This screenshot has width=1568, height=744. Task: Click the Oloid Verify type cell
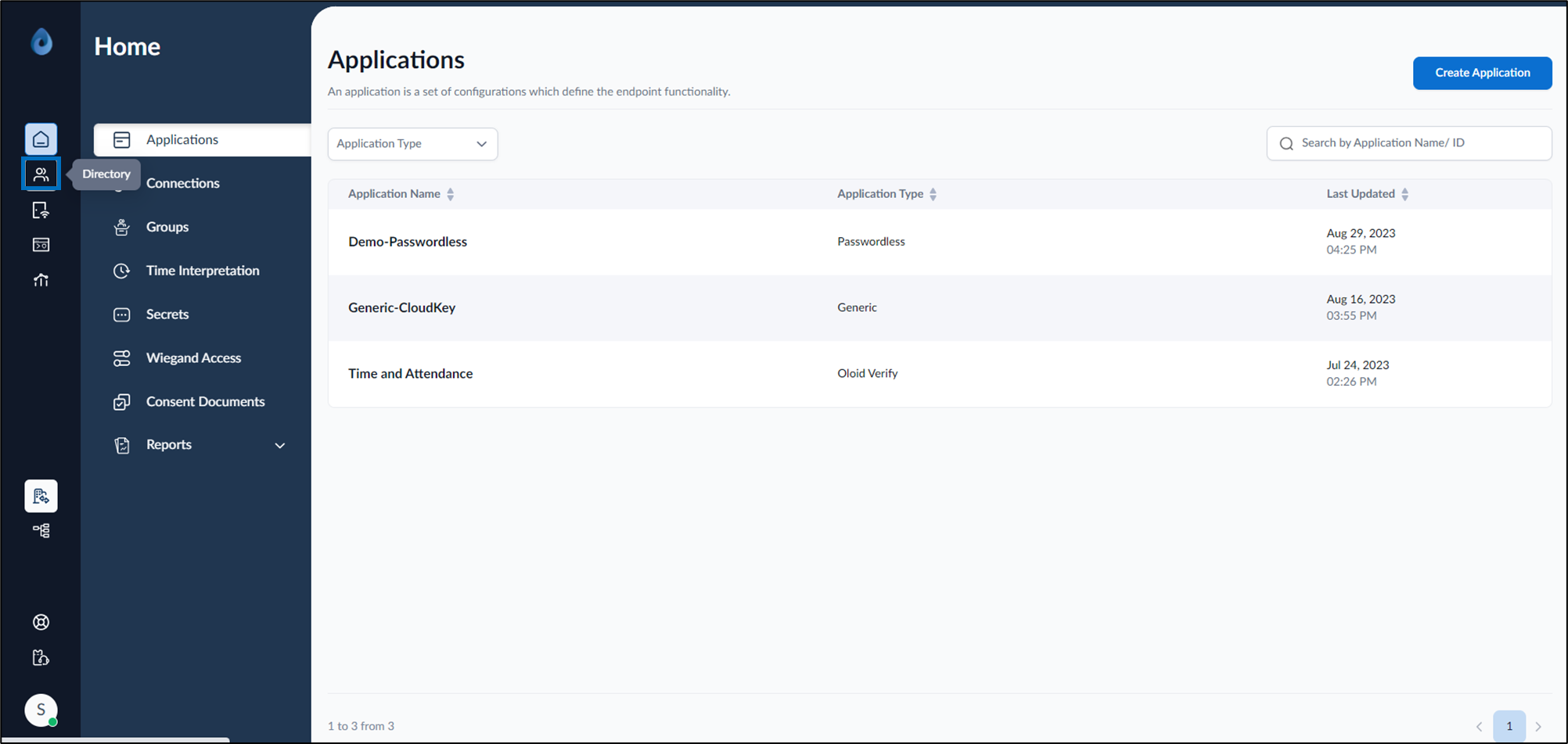click(x=867, y=373)
